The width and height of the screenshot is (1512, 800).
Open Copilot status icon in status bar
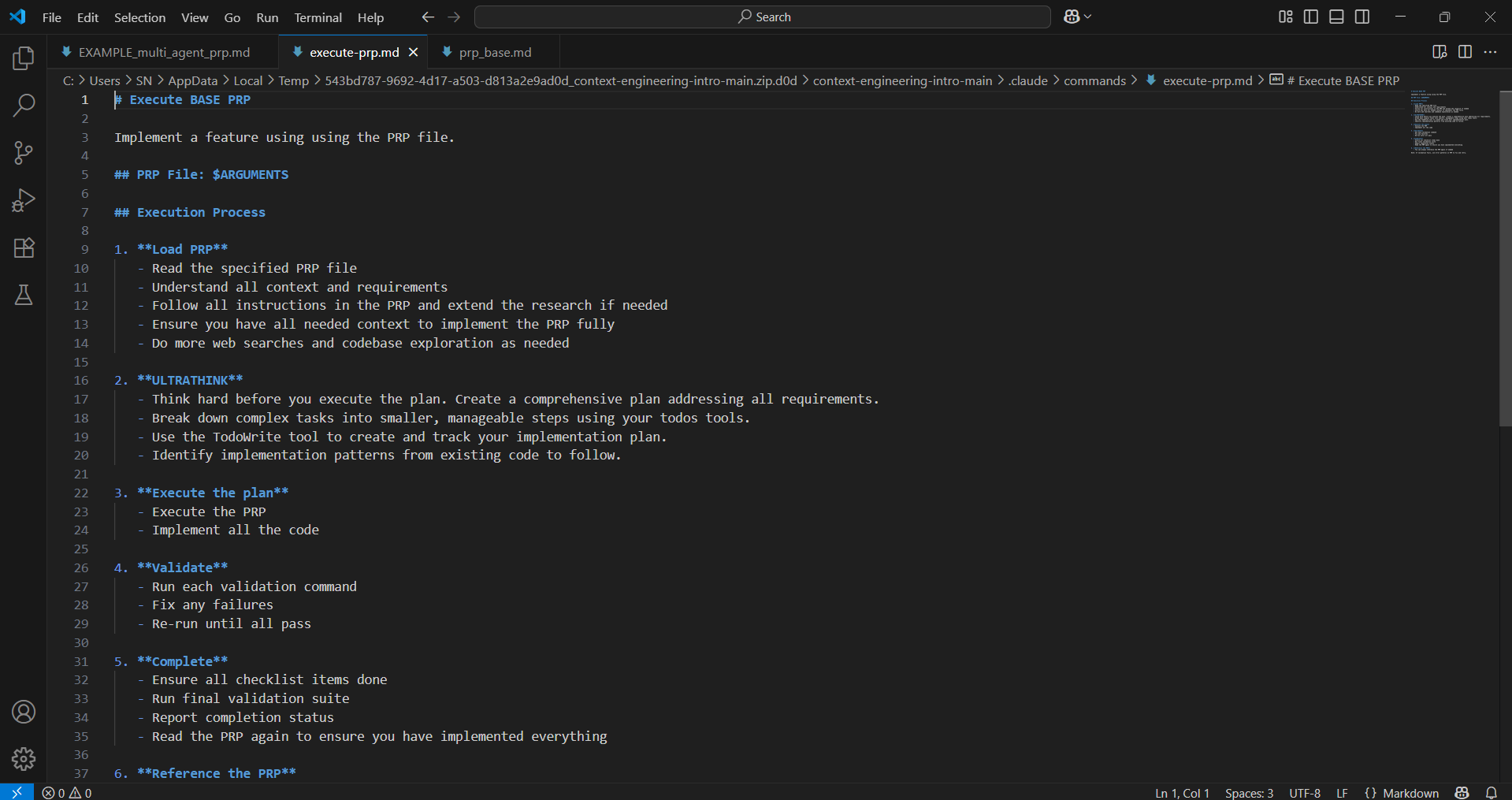(1462, 793)
